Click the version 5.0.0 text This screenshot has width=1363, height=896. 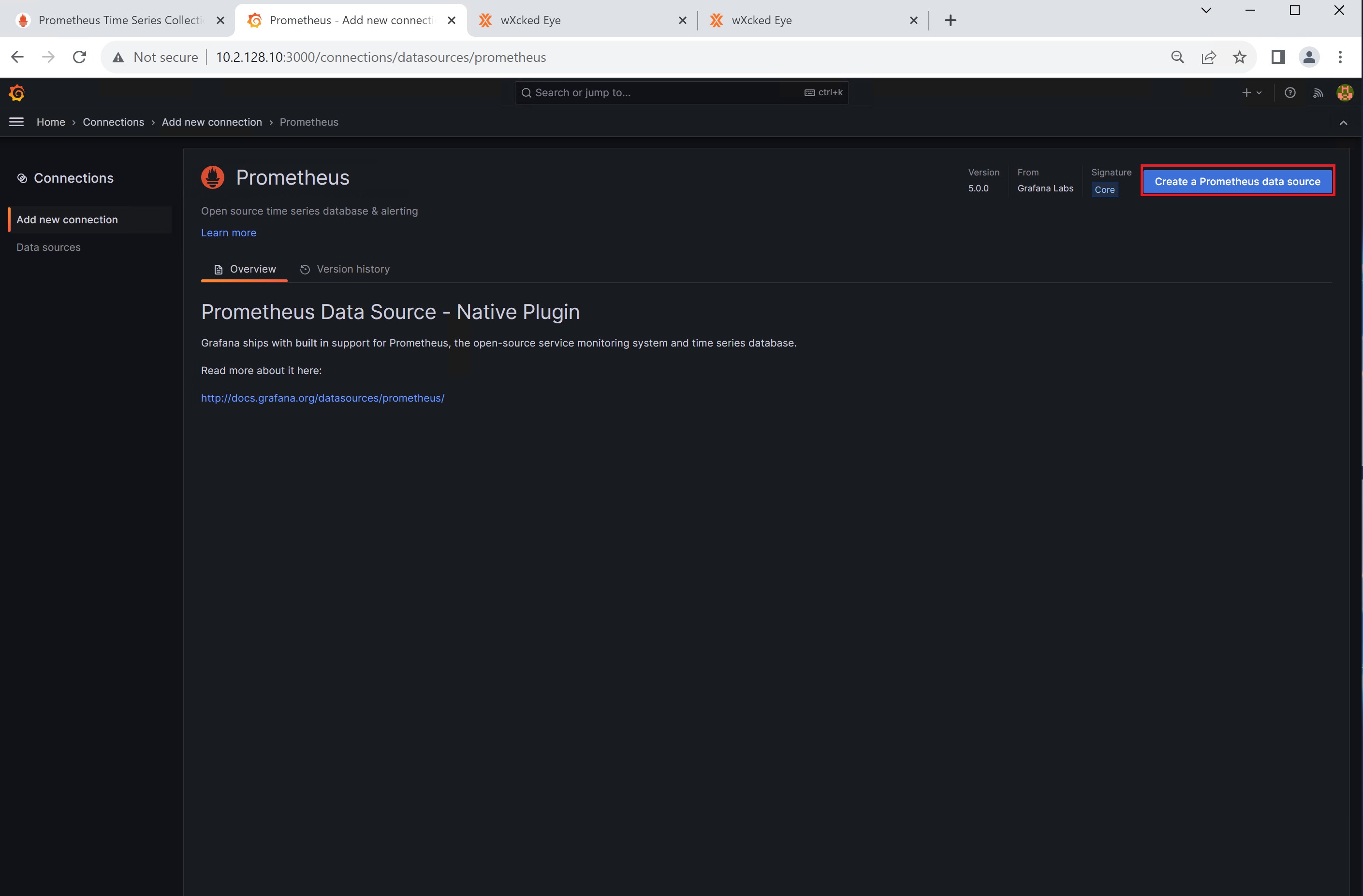978,188
